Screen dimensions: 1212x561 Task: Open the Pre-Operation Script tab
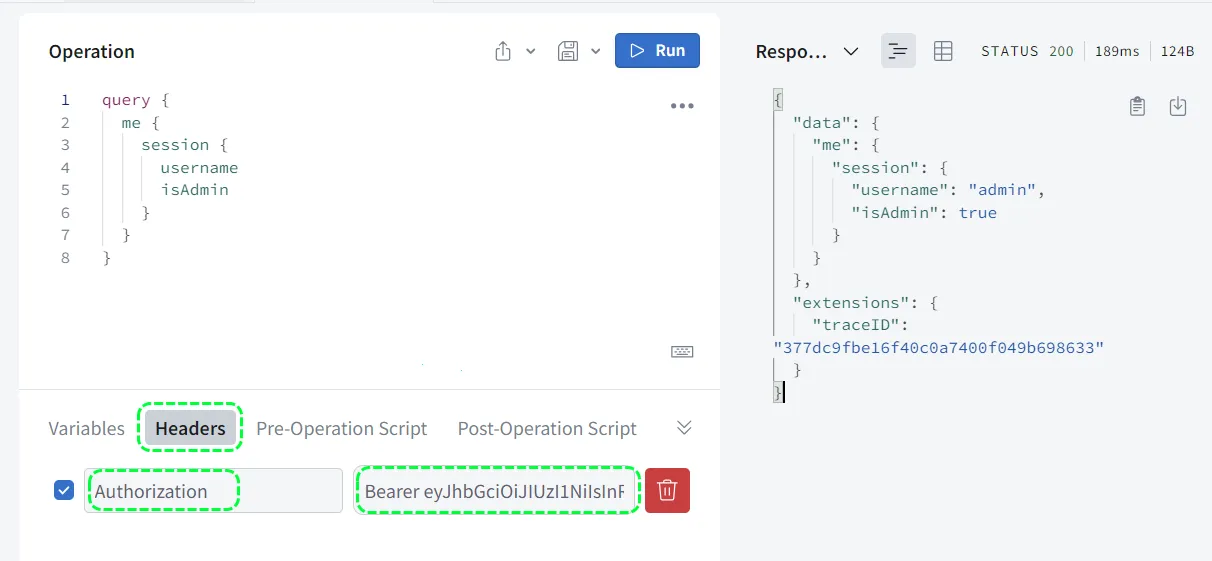(342, 428)
